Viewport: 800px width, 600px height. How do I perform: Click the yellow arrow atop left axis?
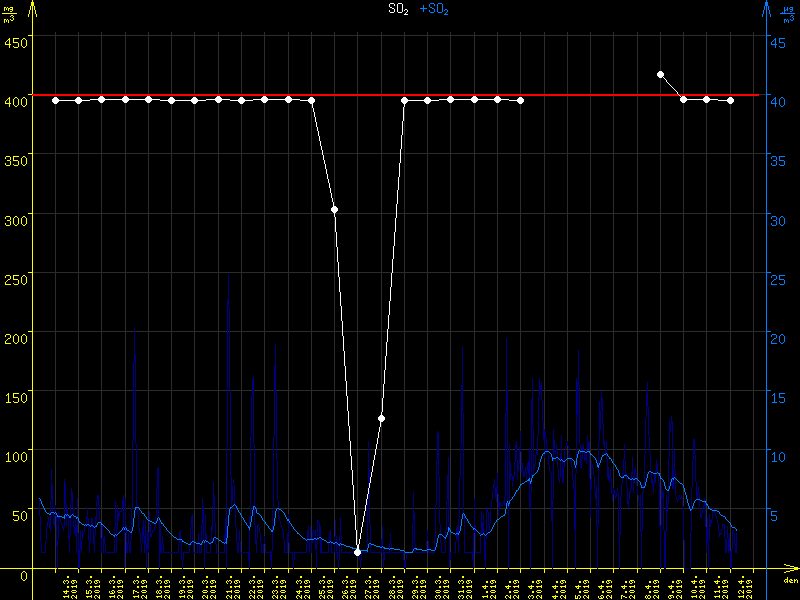click(35, 8)
